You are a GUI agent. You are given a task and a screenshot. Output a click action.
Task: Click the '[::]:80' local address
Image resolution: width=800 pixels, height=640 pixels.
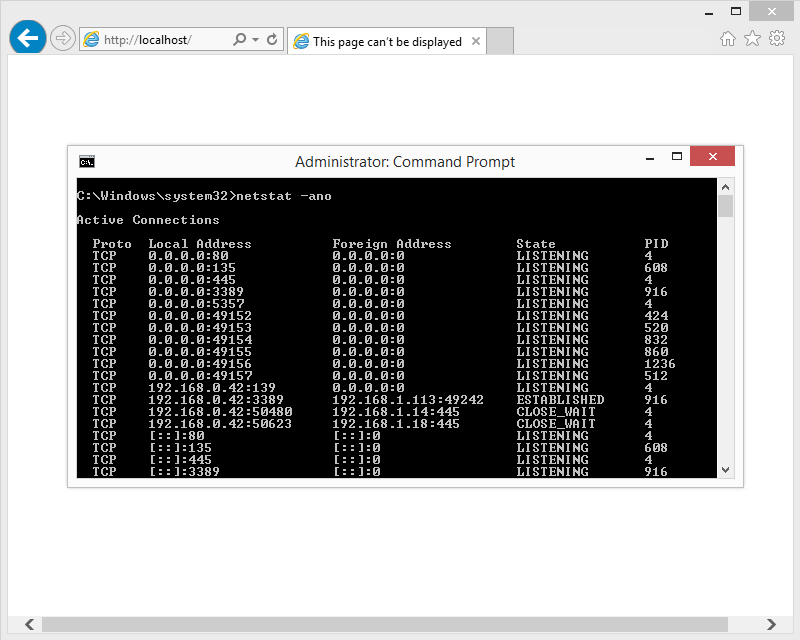(177, 436)
